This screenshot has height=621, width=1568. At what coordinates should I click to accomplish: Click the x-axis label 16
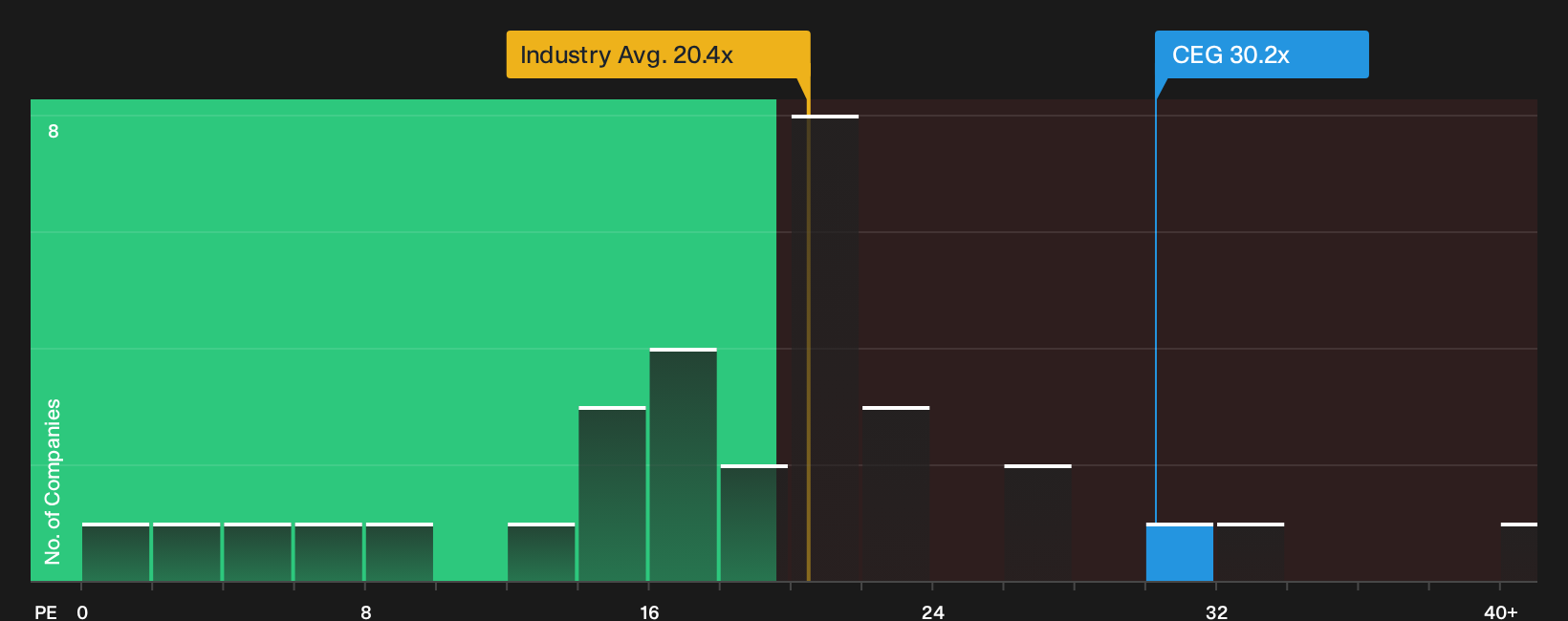[x=649, y=612]
